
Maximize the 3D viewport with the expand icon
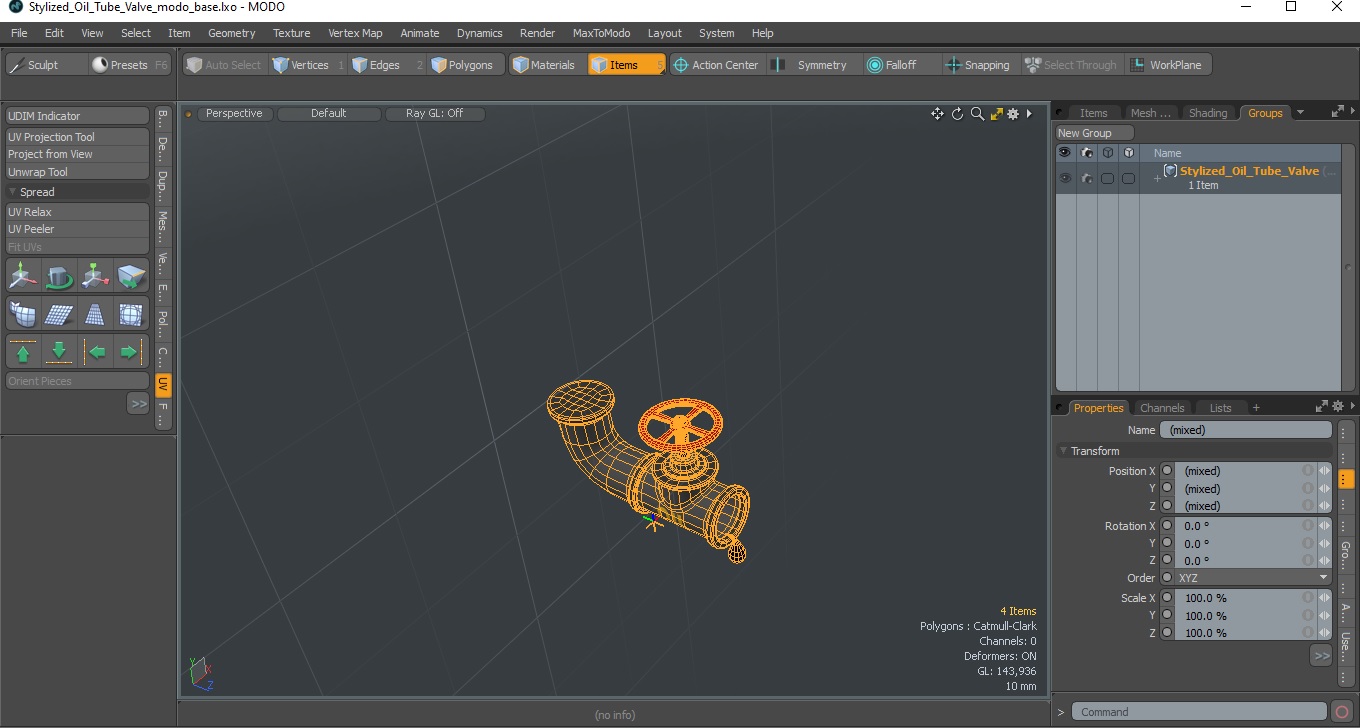click(x=996, y=114)
